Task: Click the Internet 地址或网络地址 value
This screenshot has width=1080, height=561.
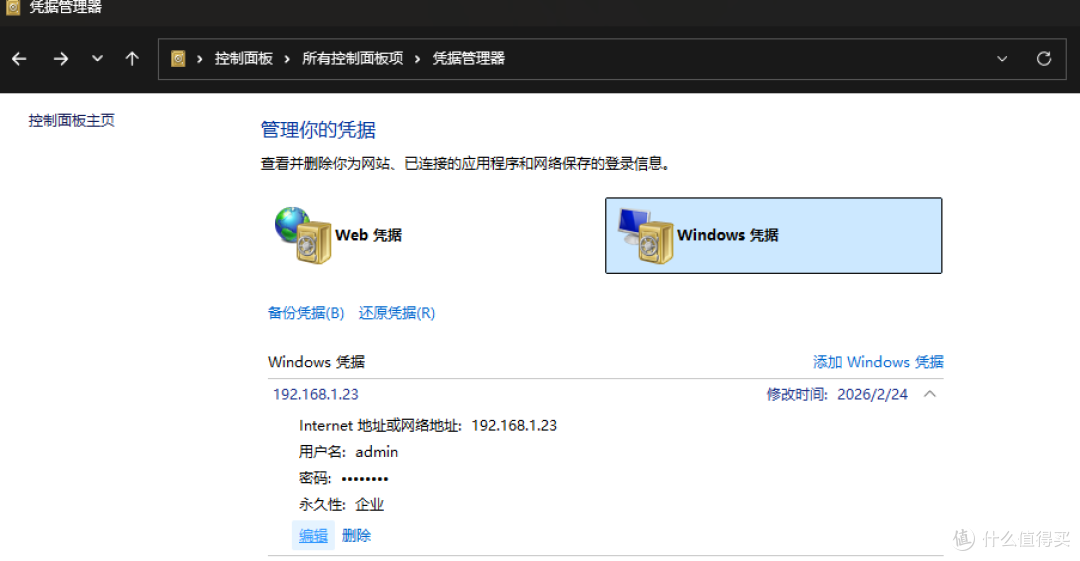Action: 514,426
